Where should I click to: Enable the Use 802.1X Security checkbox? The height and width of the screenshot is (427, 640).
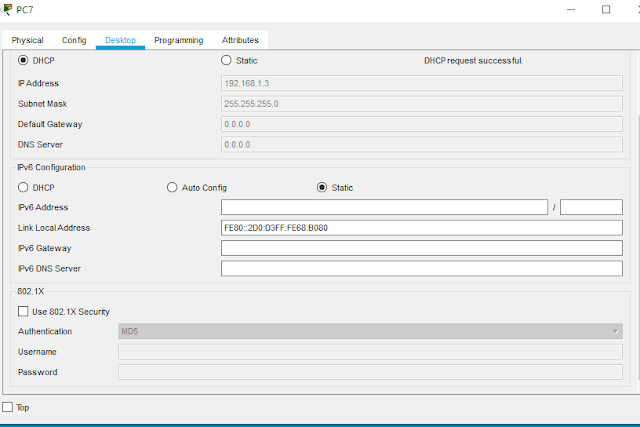[x=23, y=311]
